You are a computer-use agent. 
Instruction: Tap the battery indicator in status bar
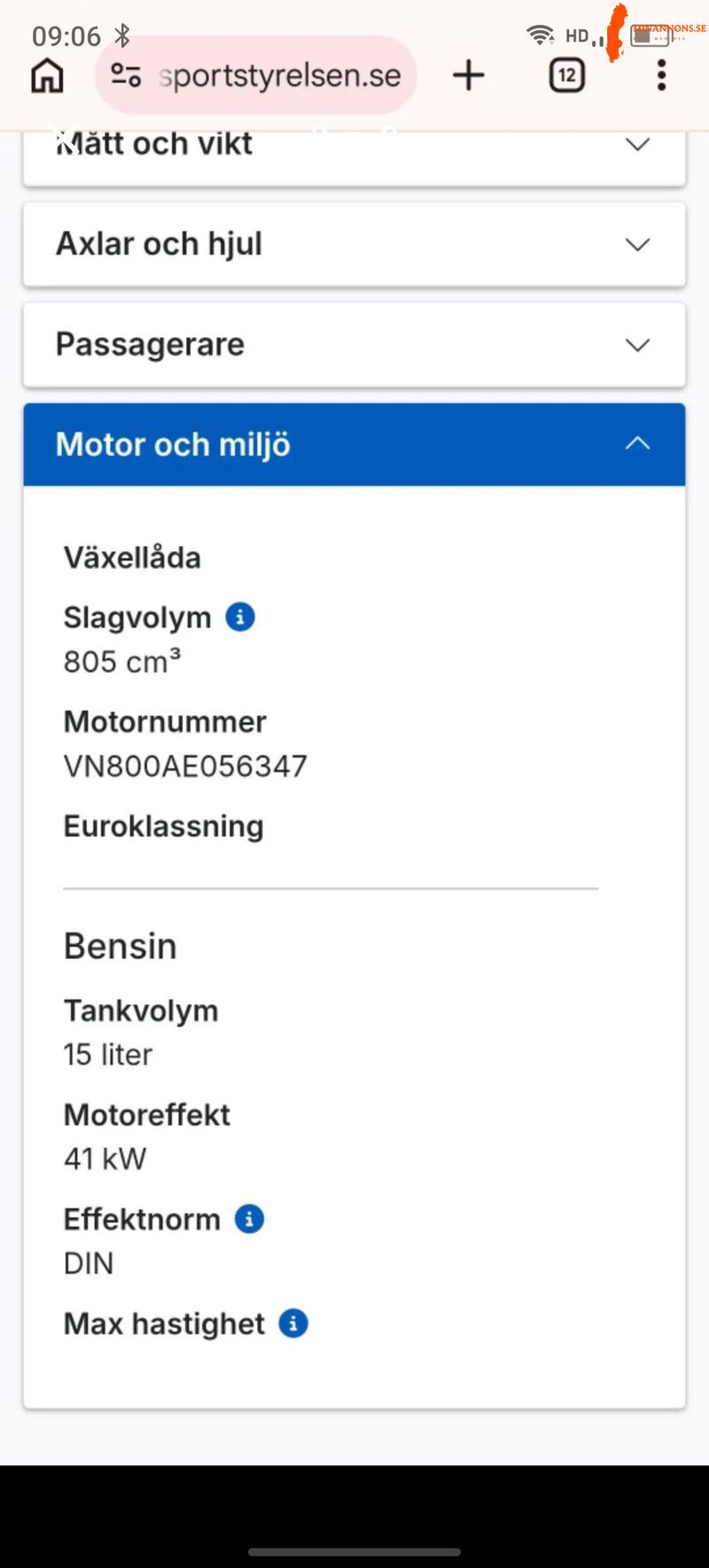click(x=650, y=35)
